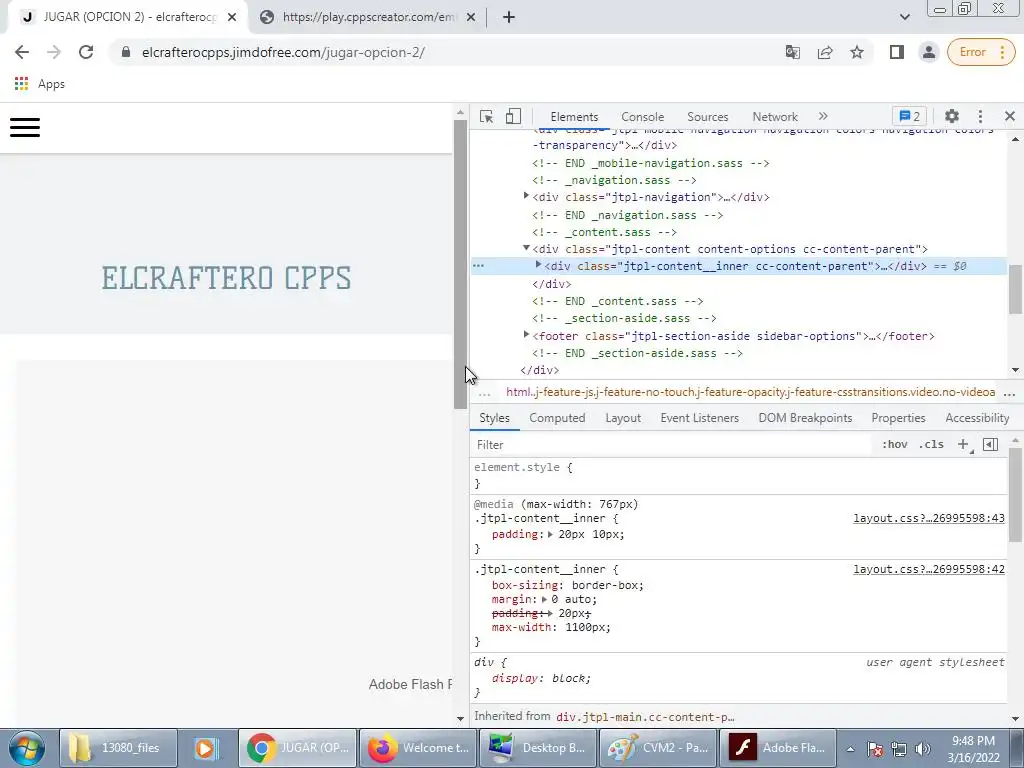Open the Layout tab
Viewport: 1024px width, 768px height.
click(623, 418)
